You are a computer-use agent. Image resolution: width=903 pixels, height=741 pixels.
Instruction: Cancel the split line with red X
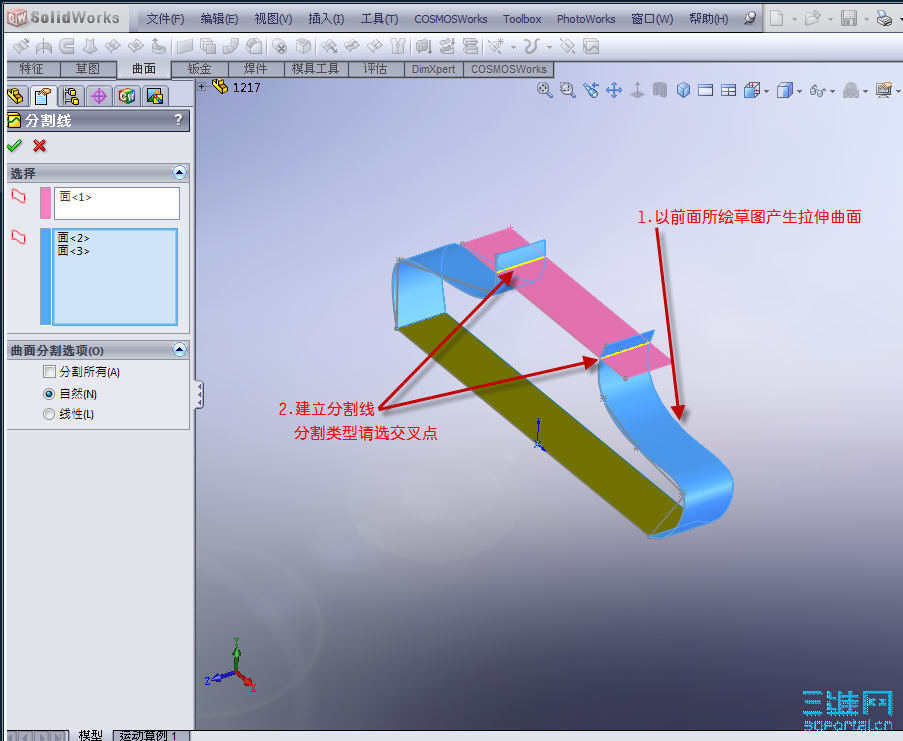click(39, 146)
